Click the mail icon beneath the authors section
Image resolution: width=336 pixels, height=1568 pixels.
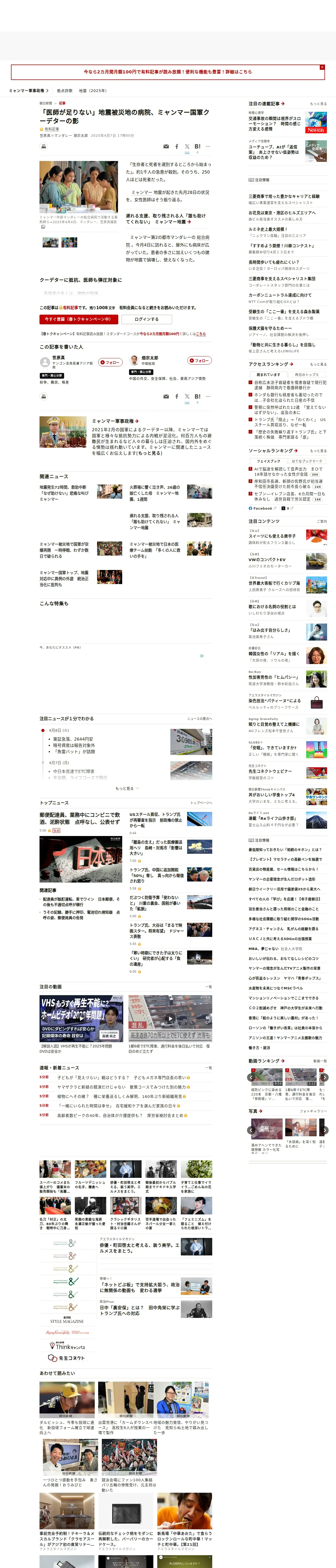point(166,396)
